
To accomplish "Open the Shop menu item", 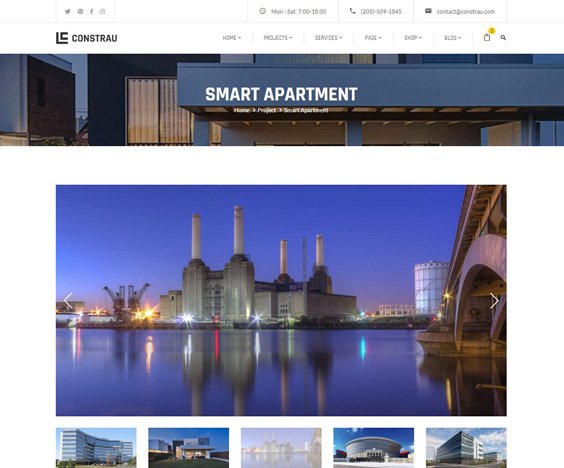I will click(x=413, y=38).
